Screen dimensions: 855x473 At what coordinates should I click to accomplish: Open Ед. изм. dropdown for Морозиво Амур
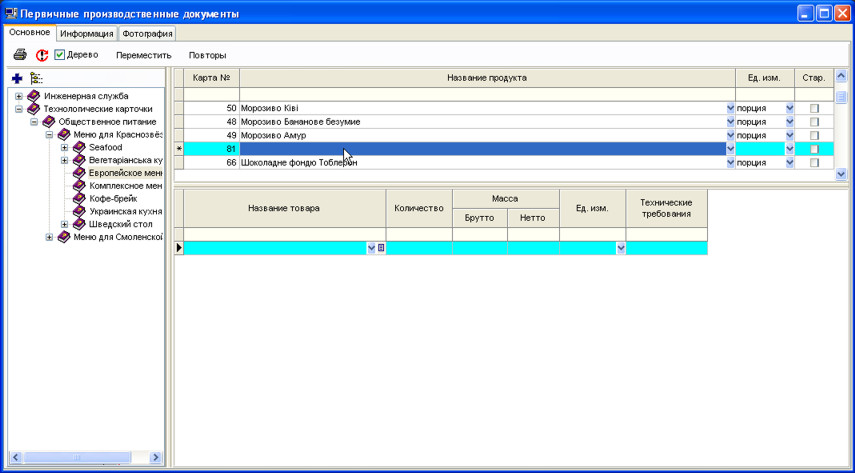point(789,136)
